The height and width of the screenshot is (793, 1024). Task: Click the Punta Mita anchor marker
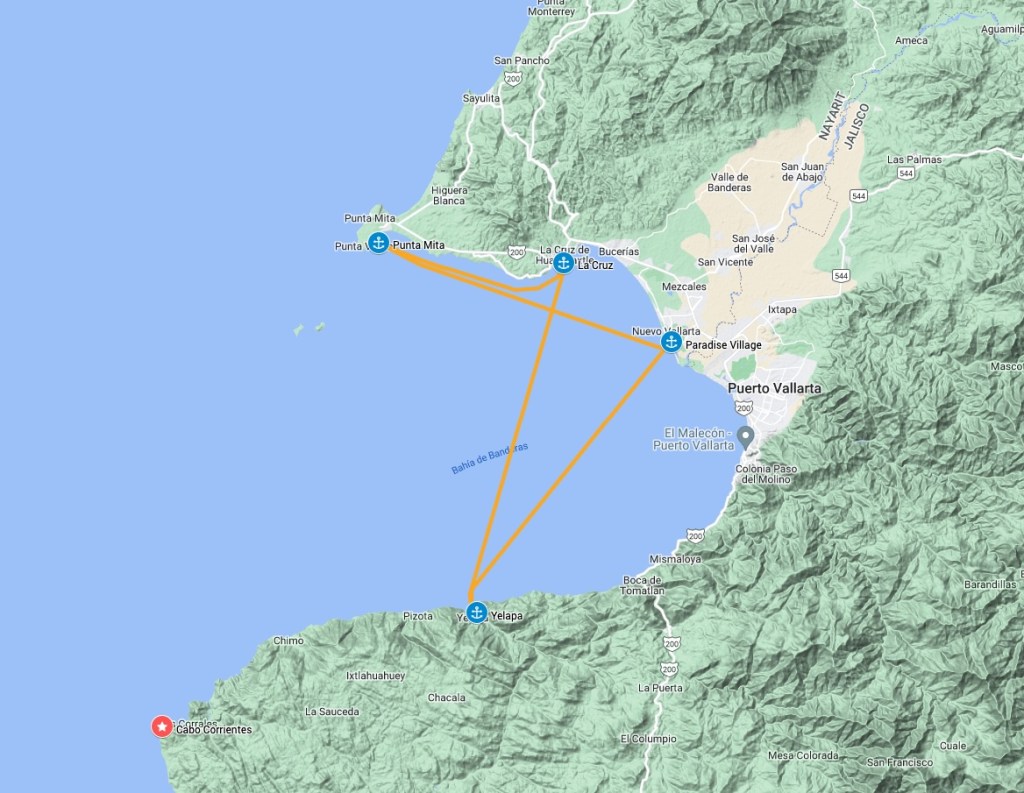click(379, 242)
